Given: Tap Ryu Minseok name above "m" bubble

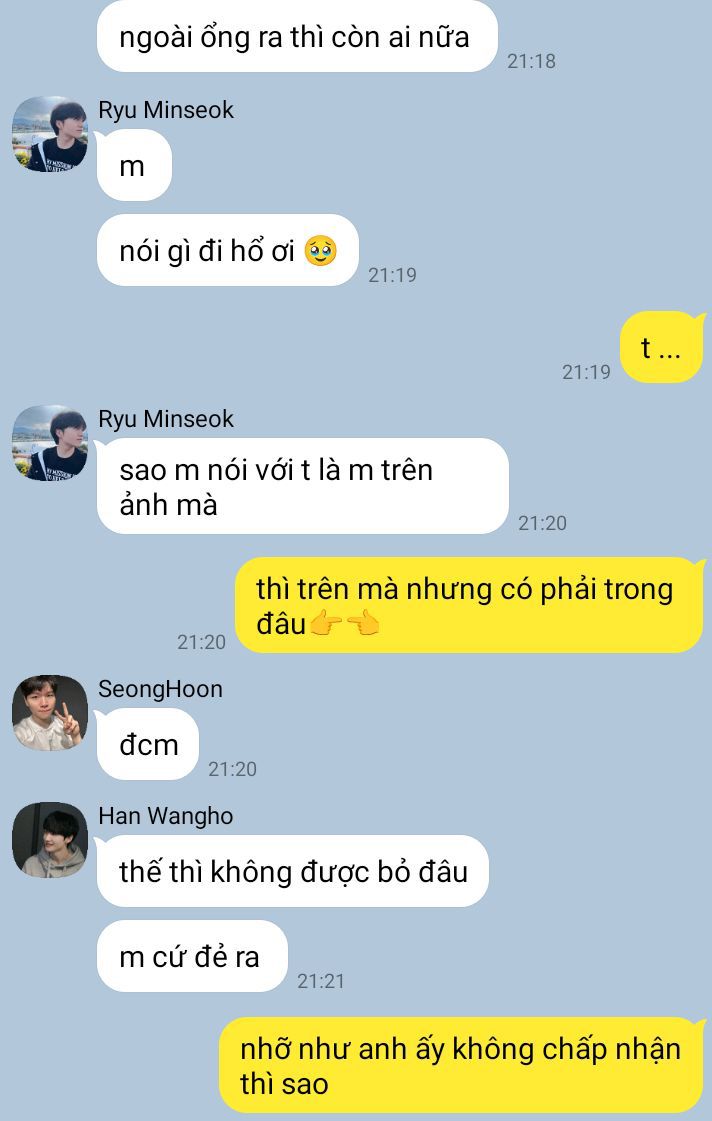Looking at the screenshot, I should 166,110.
